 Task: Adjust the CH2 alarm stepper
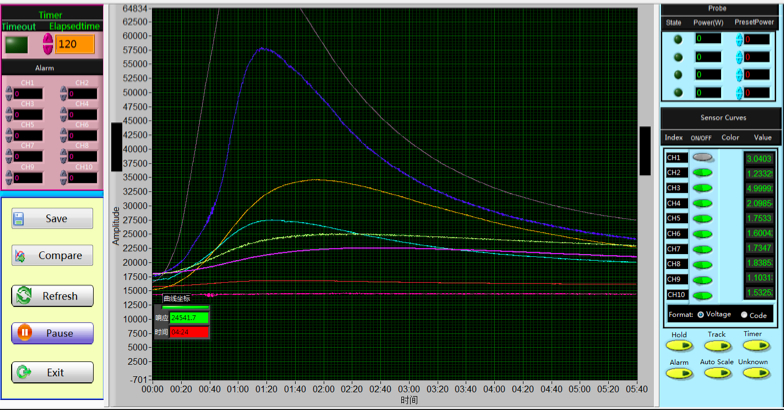[64, 94]
